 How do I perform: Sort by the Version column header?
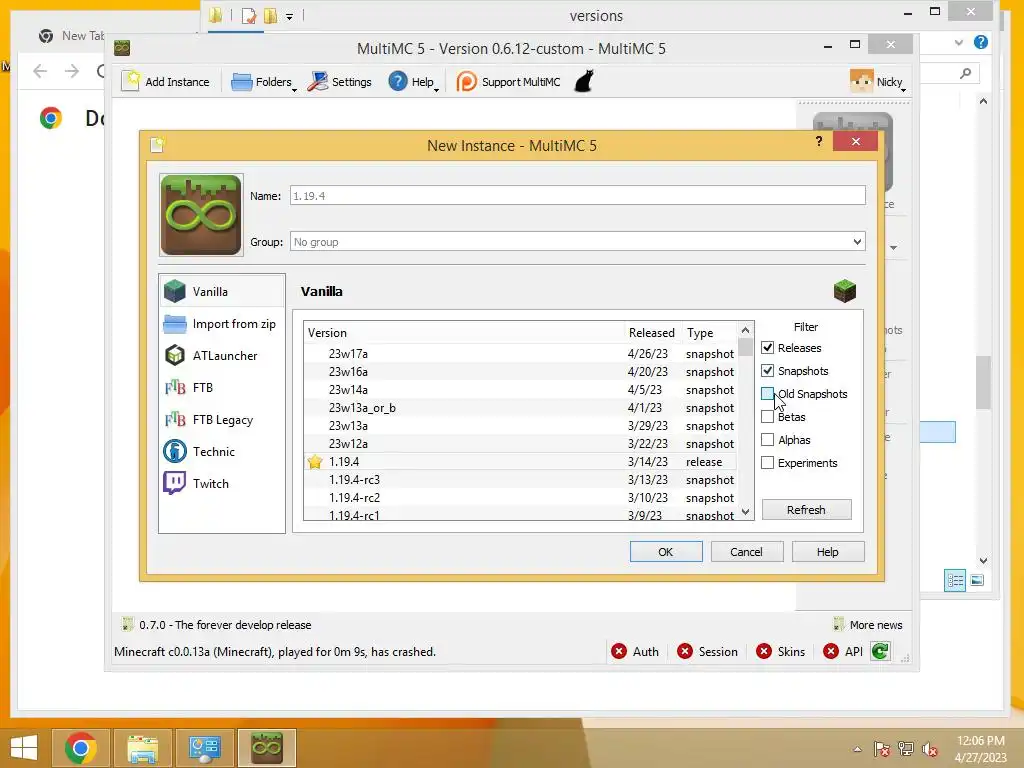point(464,332)
